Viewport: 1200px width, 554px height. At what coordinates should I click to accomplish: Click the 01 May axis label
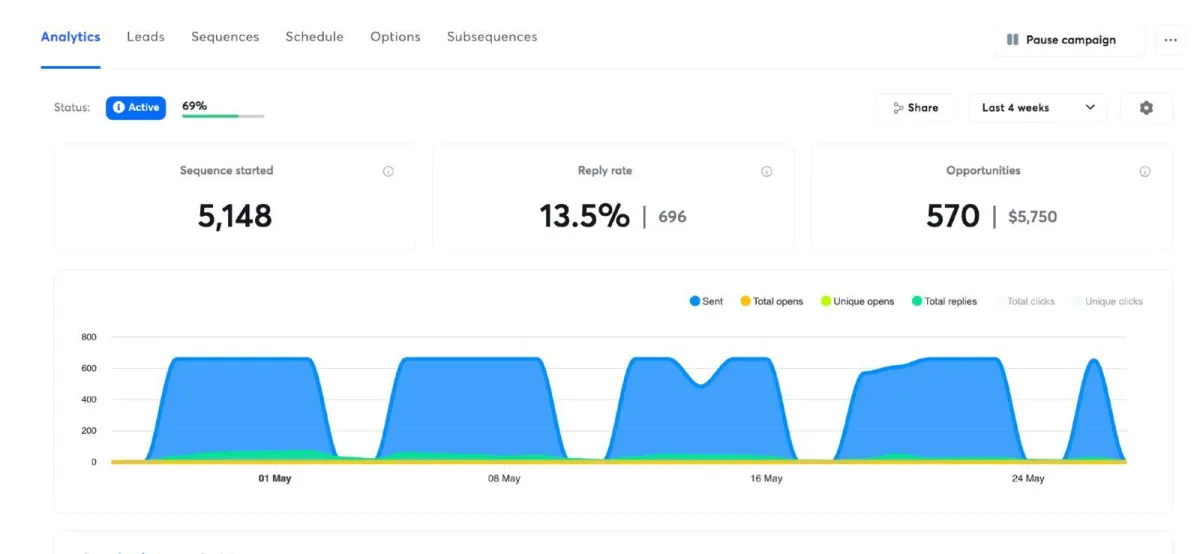pyautogui.click(x=275, y=479)
